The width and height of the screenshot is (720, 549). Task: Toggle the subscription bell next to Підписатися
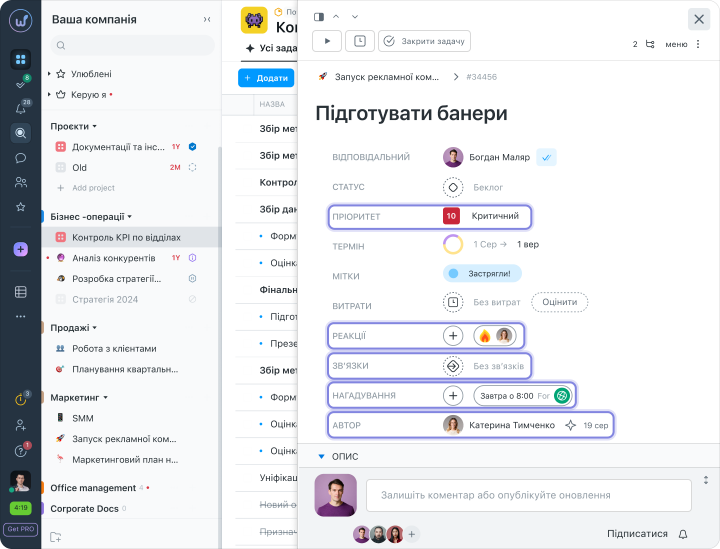(x=683, y=534)
